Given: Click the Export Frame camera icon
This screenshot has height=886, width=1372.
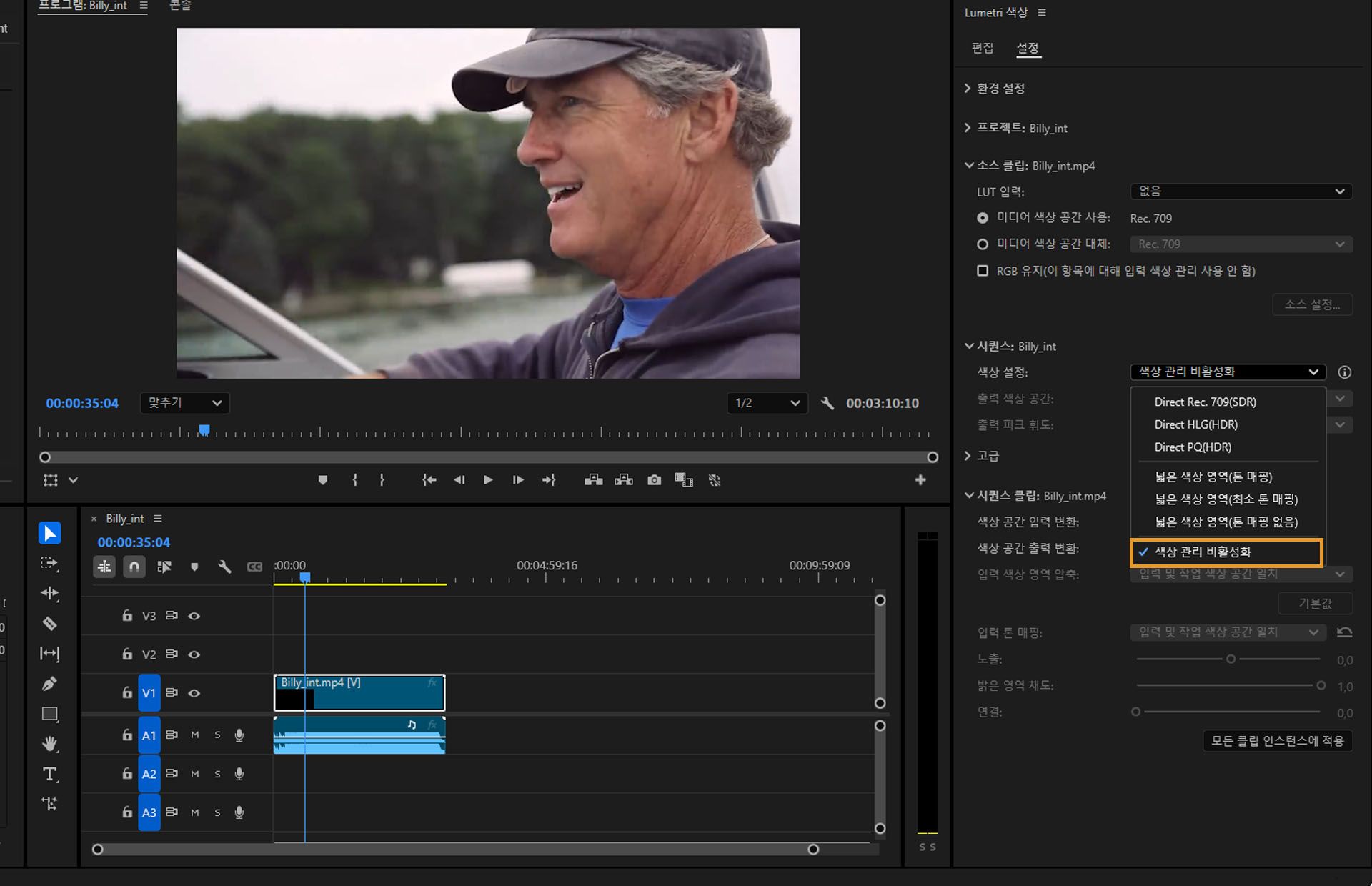Looking at the screenshot, I should point(654,480).
